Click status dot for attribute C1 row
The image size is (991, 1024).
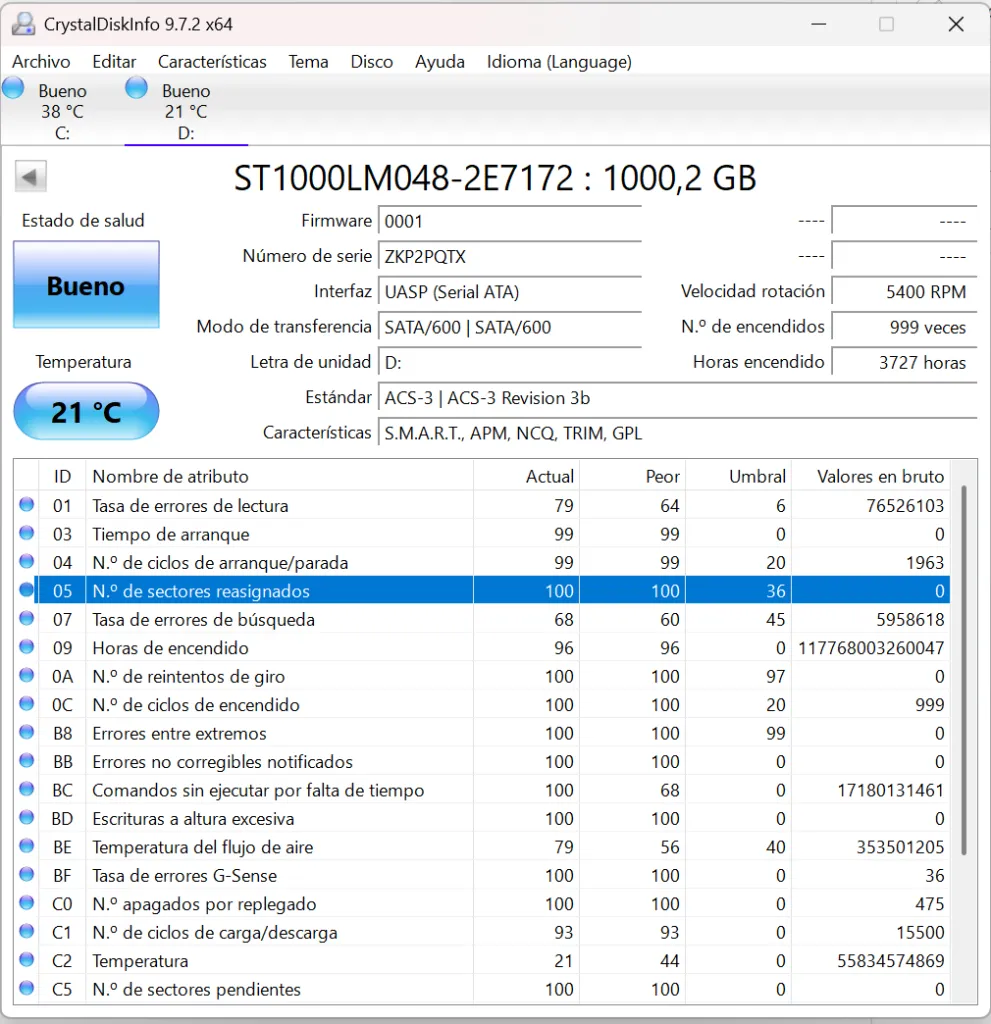[x=27, y=931]
